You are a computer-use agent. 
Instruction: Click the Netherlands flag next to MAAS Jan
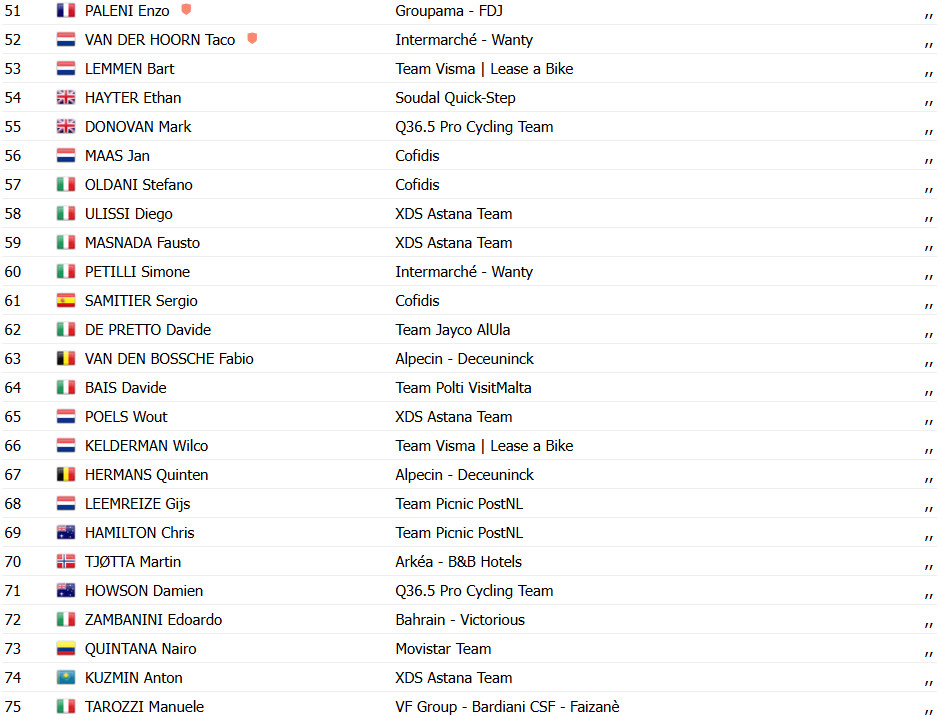tap(66, 156)
